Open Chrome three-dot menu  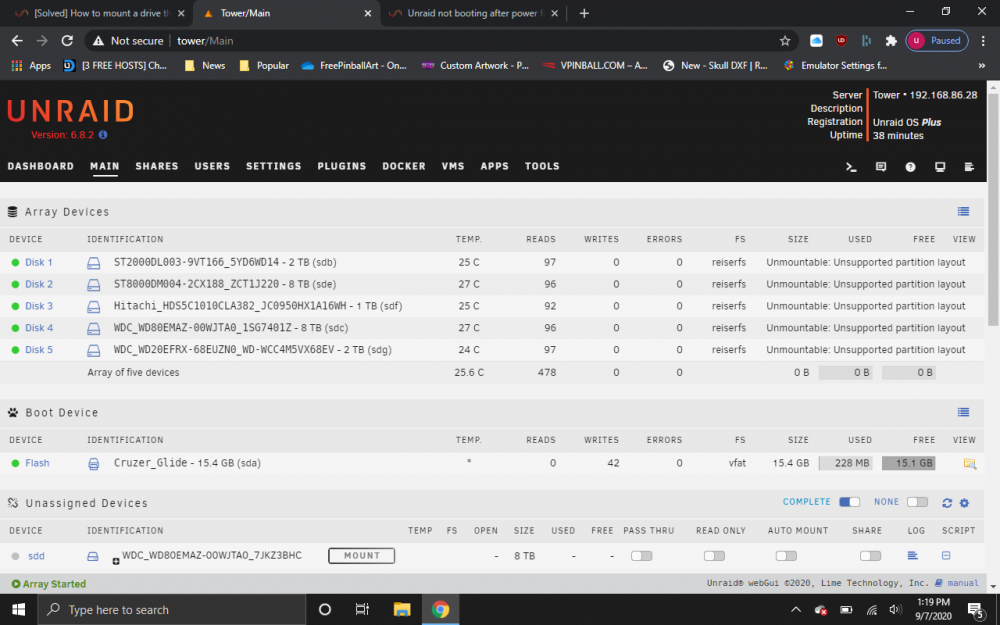click(x=983, y=41)
